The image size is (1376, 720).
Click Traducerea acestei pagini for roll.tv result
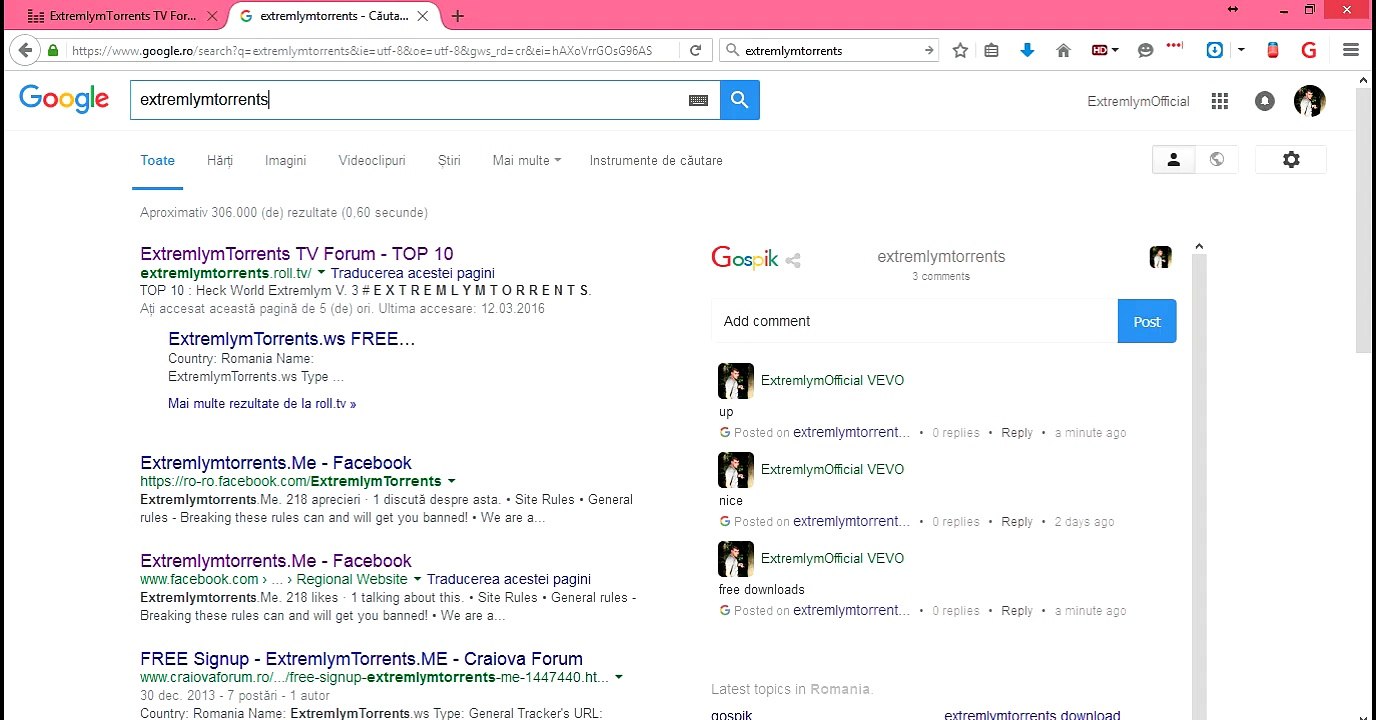413,273
